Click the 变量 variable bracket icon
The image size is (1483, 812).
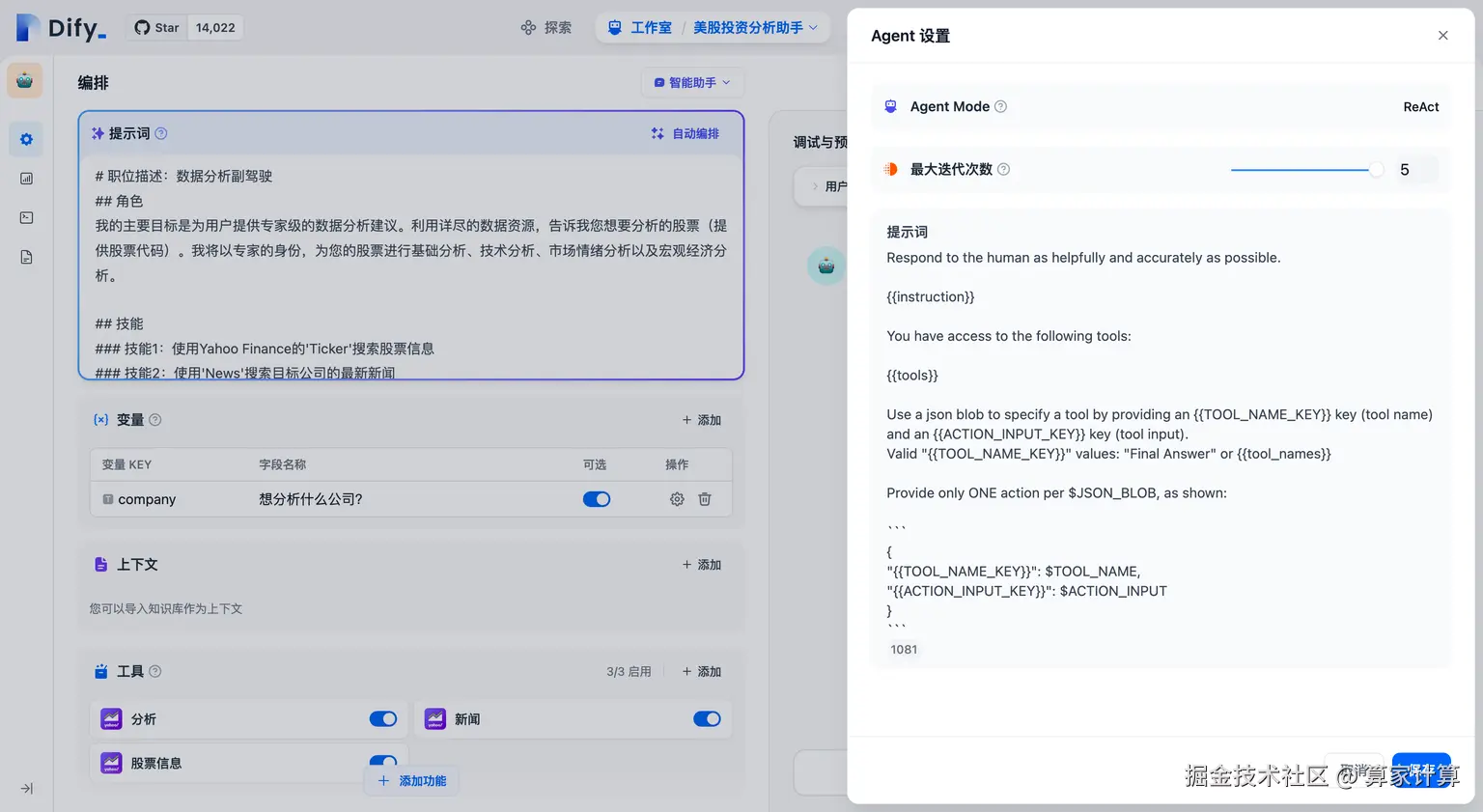[100, 420]
